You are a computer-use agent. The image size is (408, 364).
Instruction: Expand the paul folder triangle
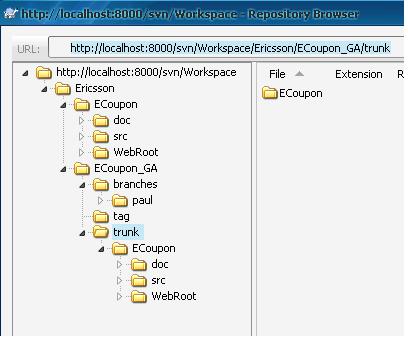point(100,201)
